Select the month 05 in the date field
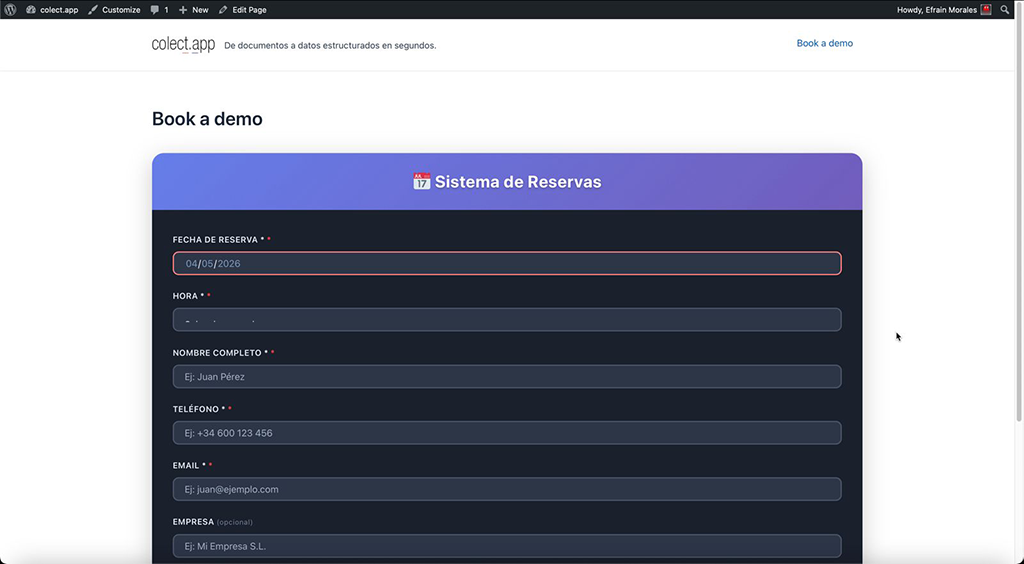This screenshot has width=1024, height=564. (207, 264)
